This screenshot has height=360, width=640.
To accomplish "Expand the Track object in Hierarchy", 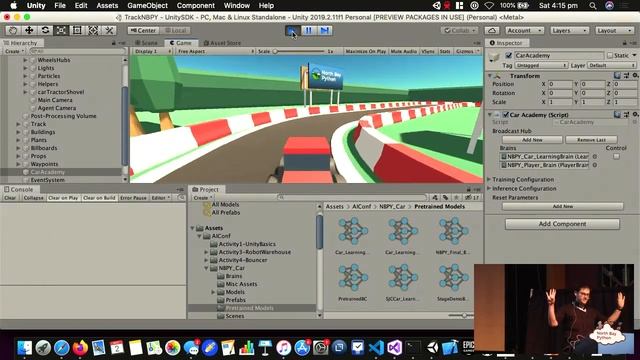I will (18, 124).
